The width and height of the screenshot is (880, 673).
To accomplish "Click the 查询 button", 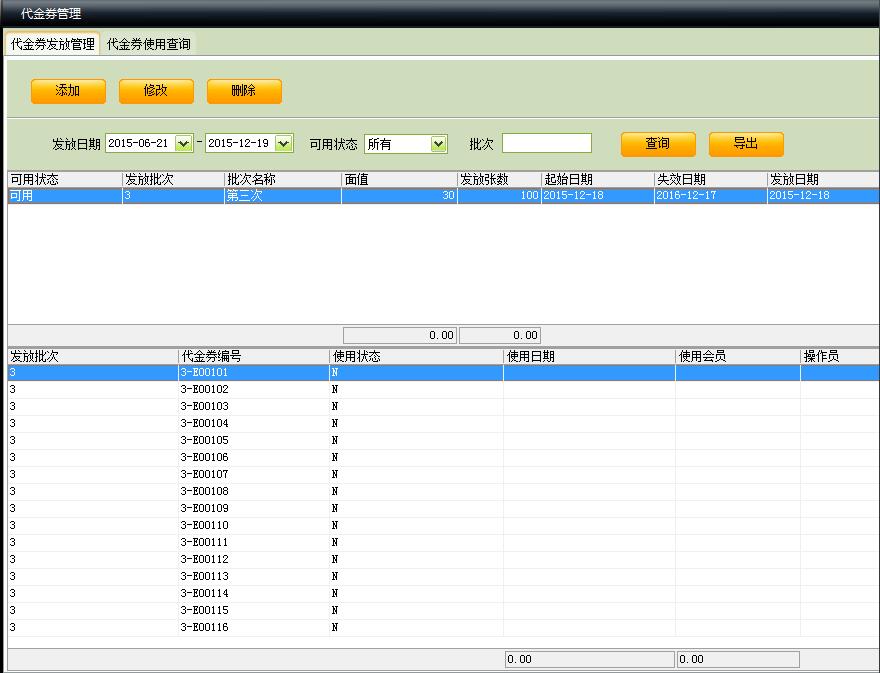I will tap(658, 144).
